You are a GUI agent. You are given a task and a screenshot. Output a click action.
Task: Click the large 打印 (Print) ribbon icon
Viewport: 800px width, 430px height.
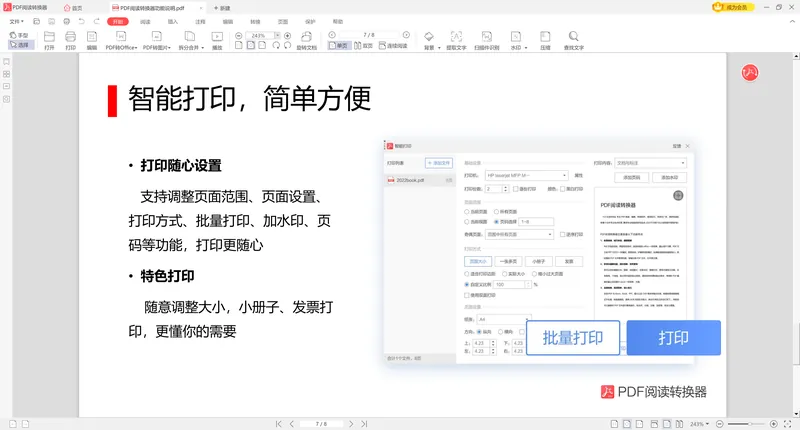(x=70, y=37)
